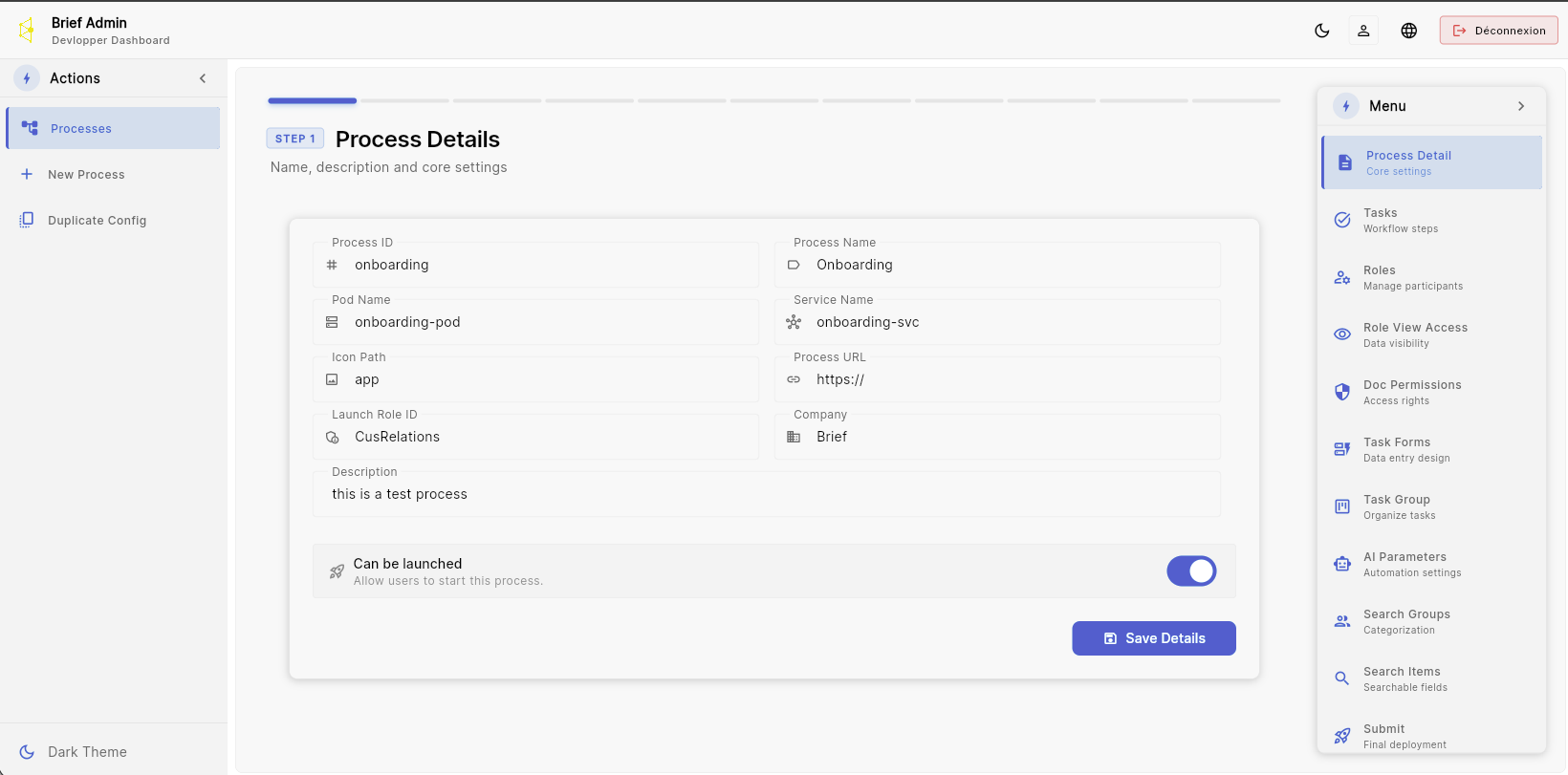Open Task Forms menu item
Screen dimensions: 1568x775
click(1432, 449)
